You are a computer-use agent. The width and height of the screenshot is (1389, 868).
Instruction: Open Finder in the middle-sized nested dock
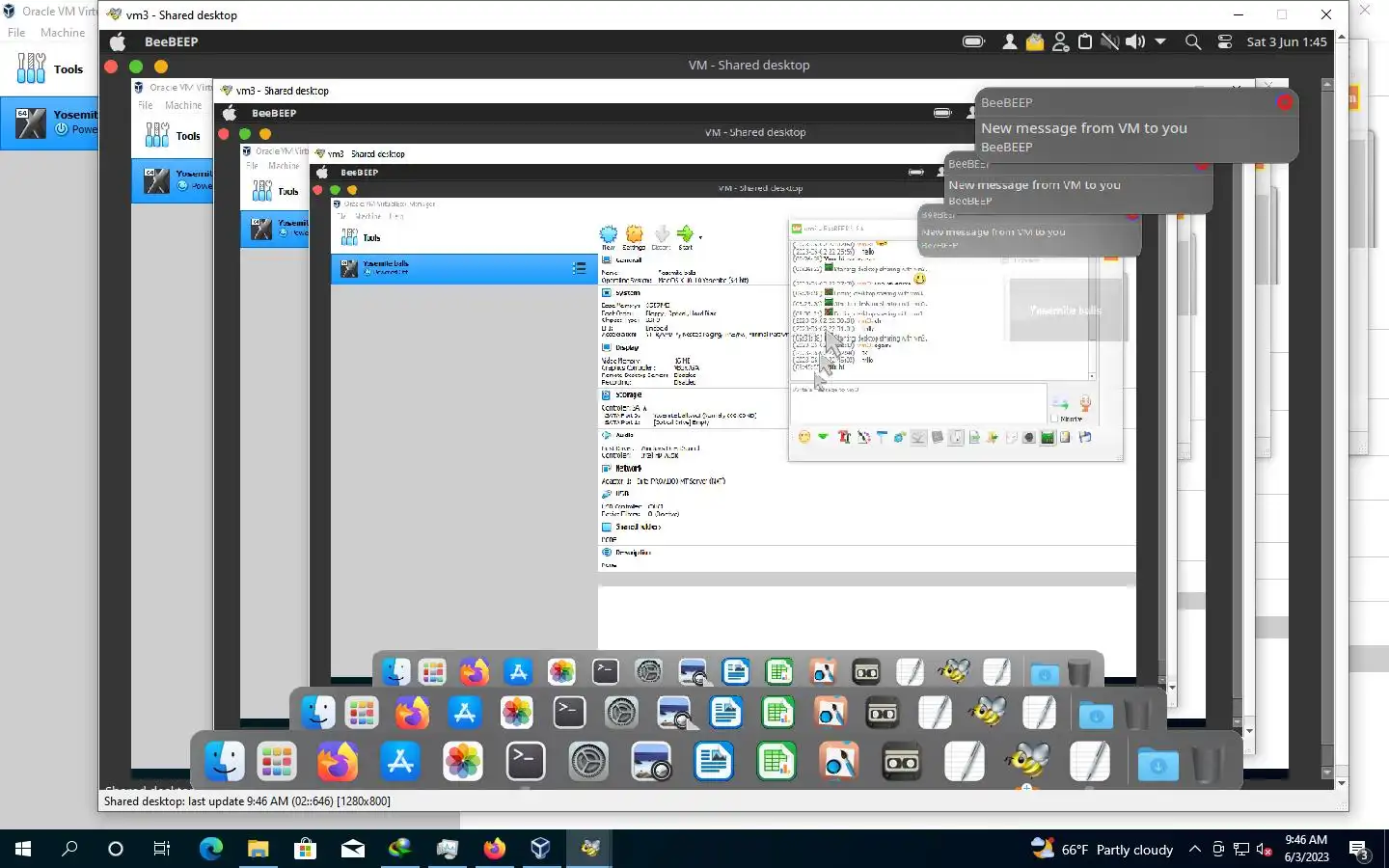pos(318,713)
